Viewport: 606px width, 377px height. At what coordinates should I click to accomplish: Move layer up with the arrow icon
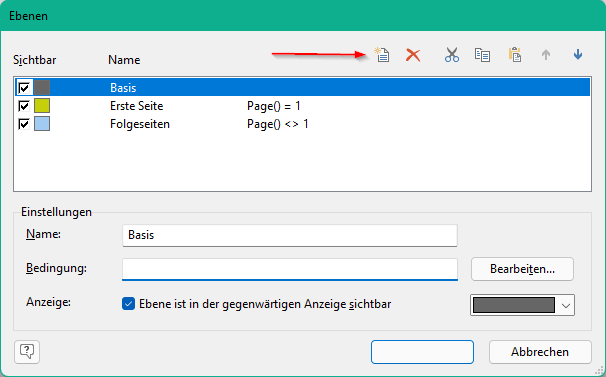pyautogui.click(x=546, y=55)
